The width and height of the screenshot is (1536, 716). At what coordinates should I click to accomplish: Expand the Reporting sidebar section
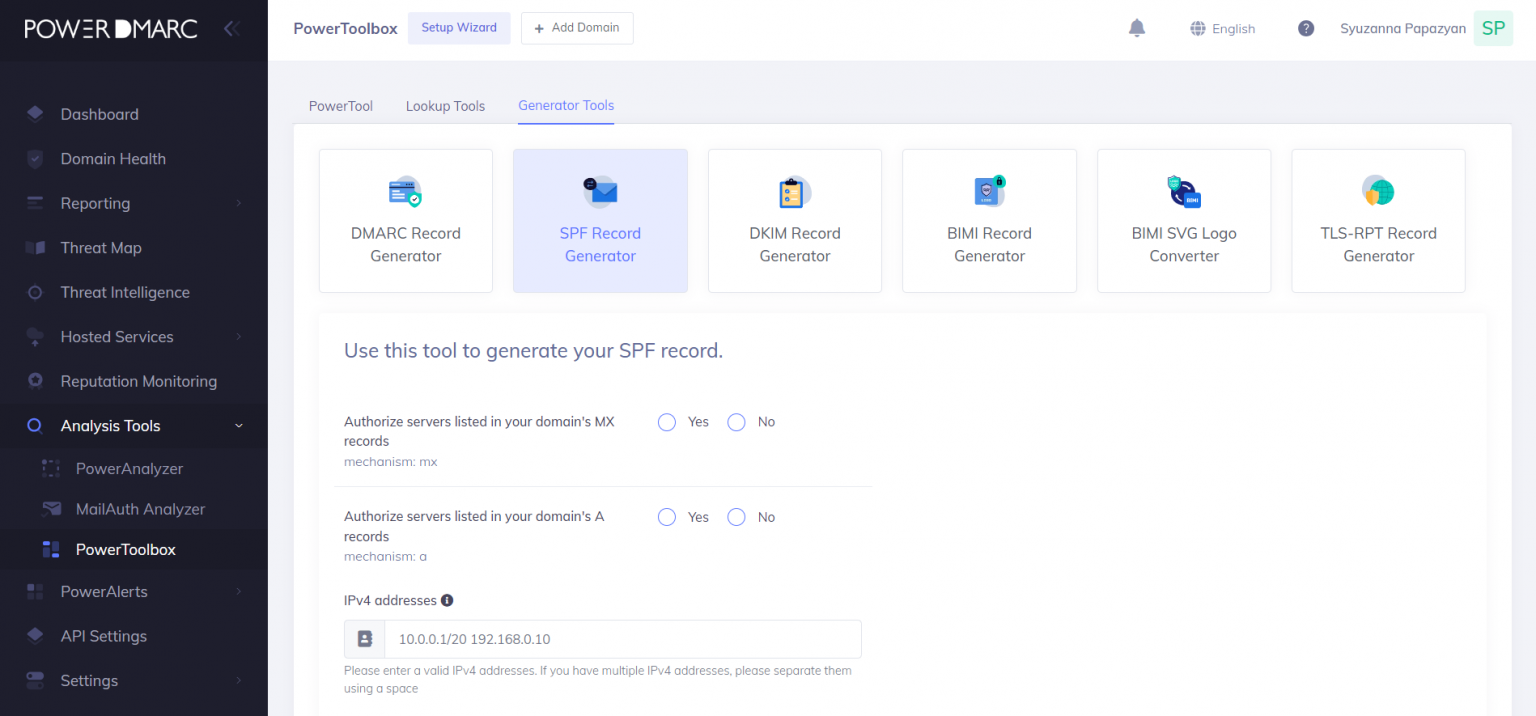coord(95,203)
